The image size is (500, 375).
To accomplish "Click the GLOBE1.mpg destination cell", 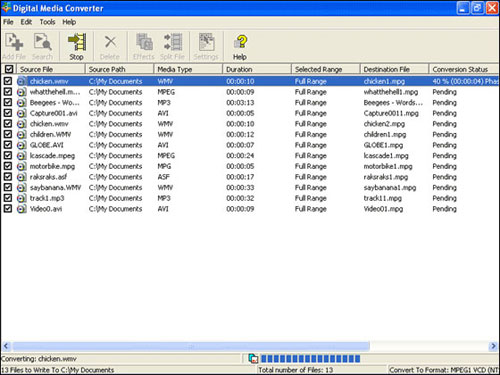I will tap(383, 145).
